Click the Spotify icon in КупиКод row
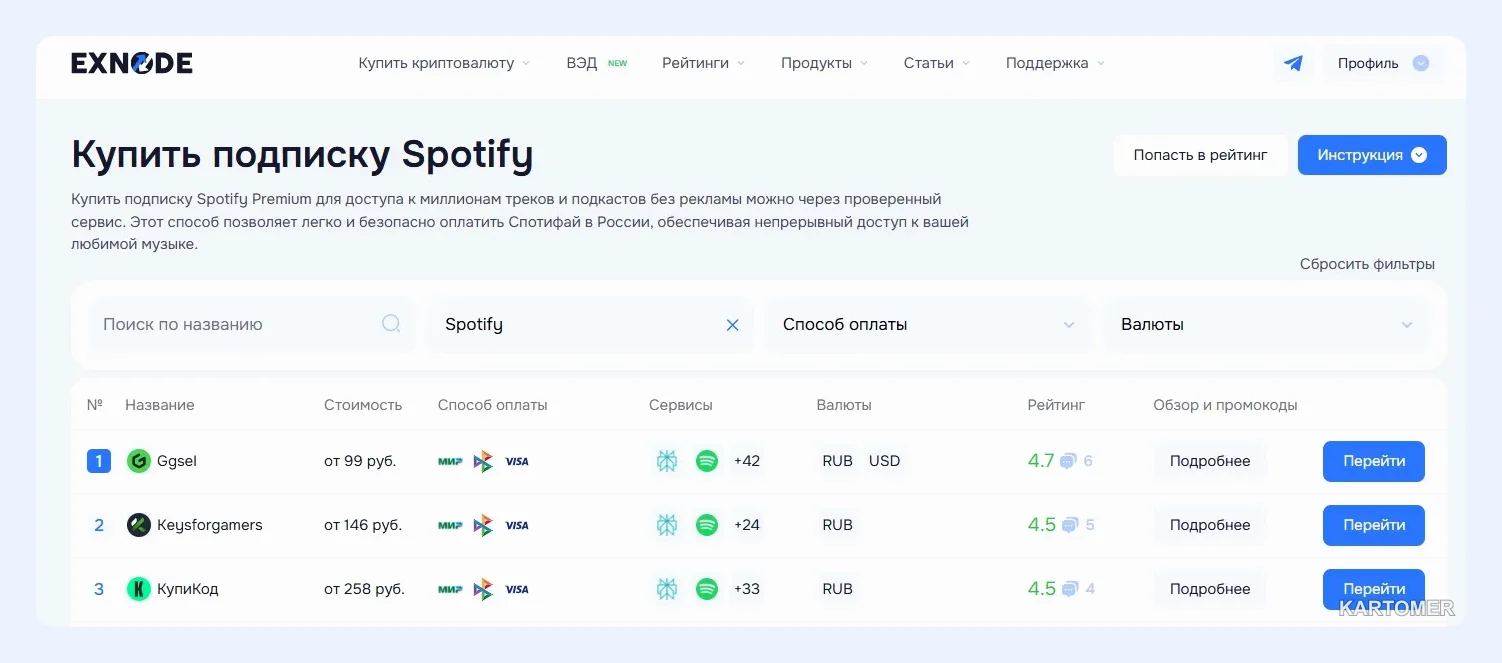 (707, 589)
